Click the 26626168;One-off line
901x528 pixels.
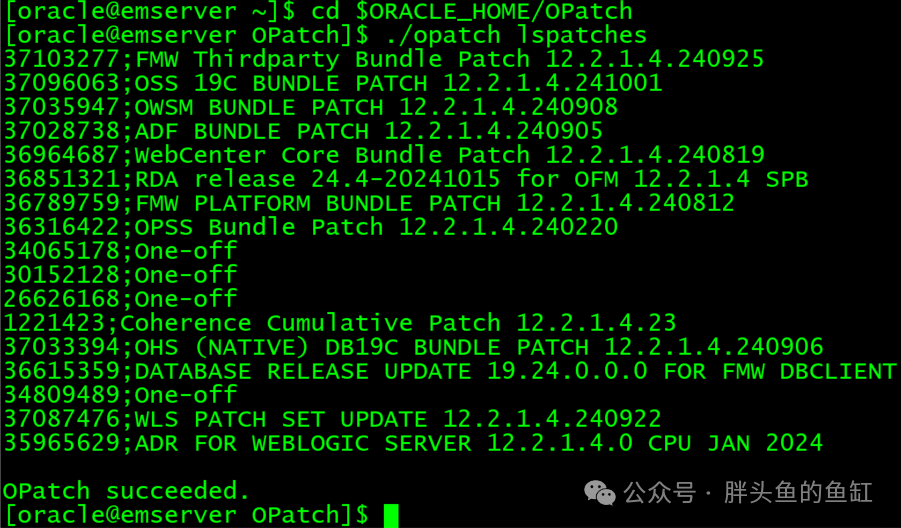pyautogui.click(x=120, y=299)
